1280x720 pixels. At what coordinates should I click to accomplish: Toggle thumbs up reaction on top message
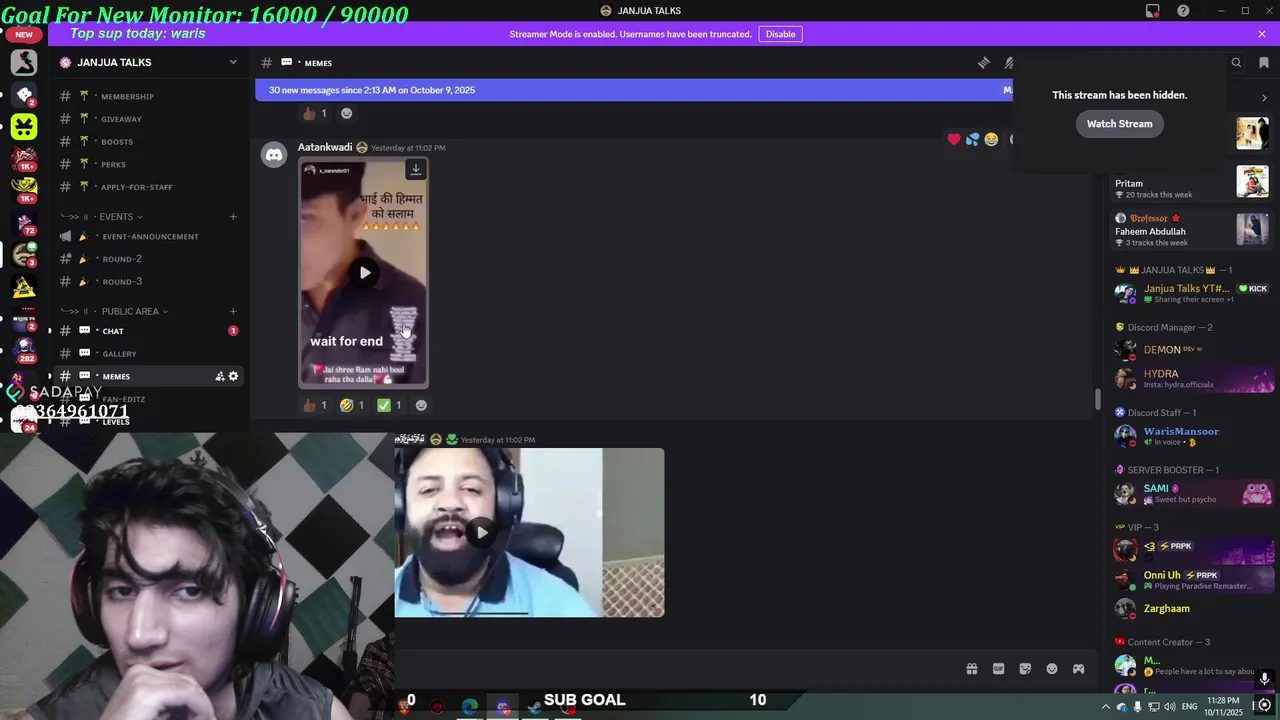(315, 113)
